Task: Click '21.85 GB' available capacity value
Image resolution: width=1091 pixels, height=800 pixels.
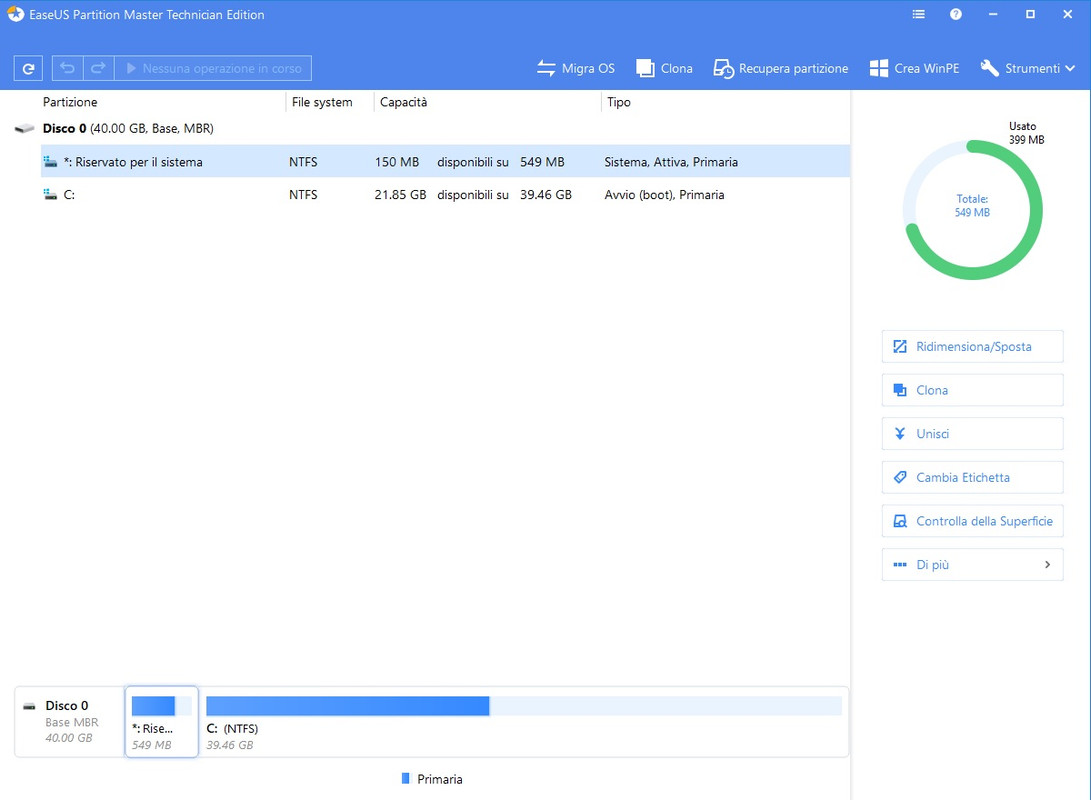Action: coord(400,195)
